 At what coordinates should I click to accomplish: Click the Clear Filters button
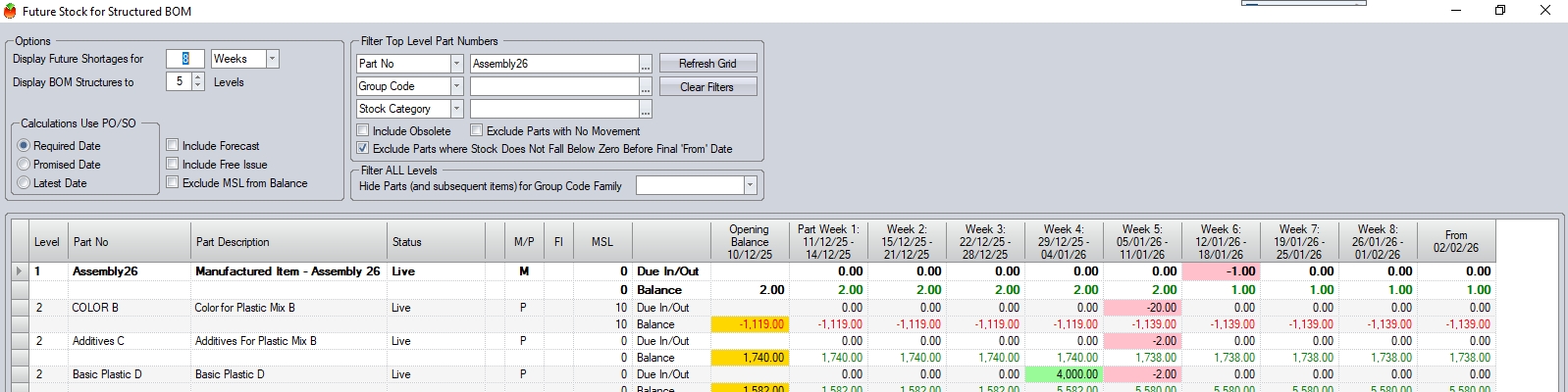(707, 87)
